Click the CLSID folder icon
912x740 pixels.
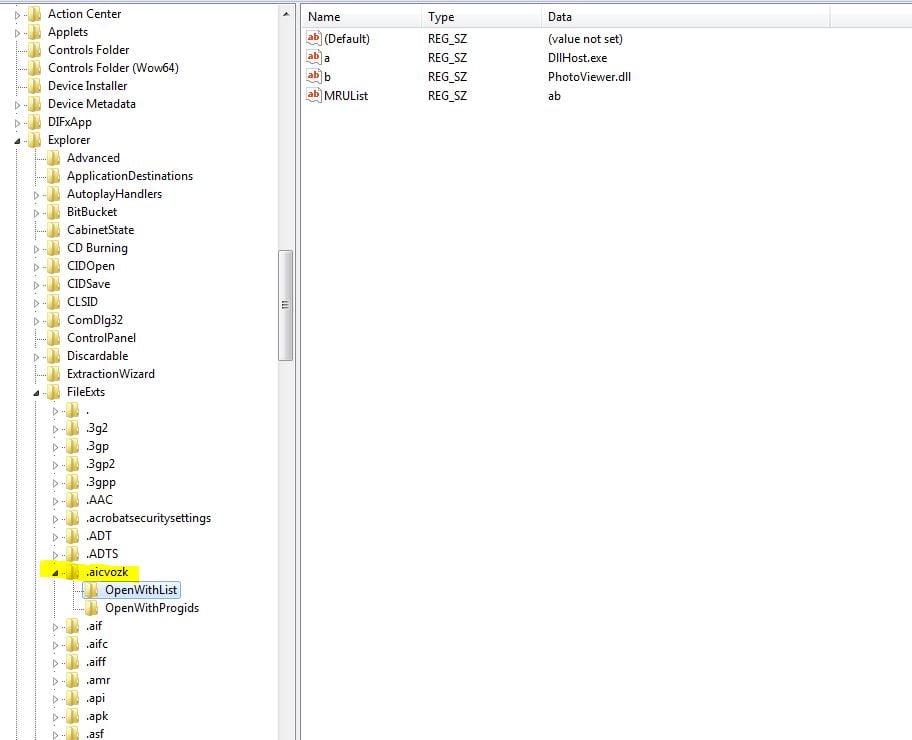(x=54, y=302)
